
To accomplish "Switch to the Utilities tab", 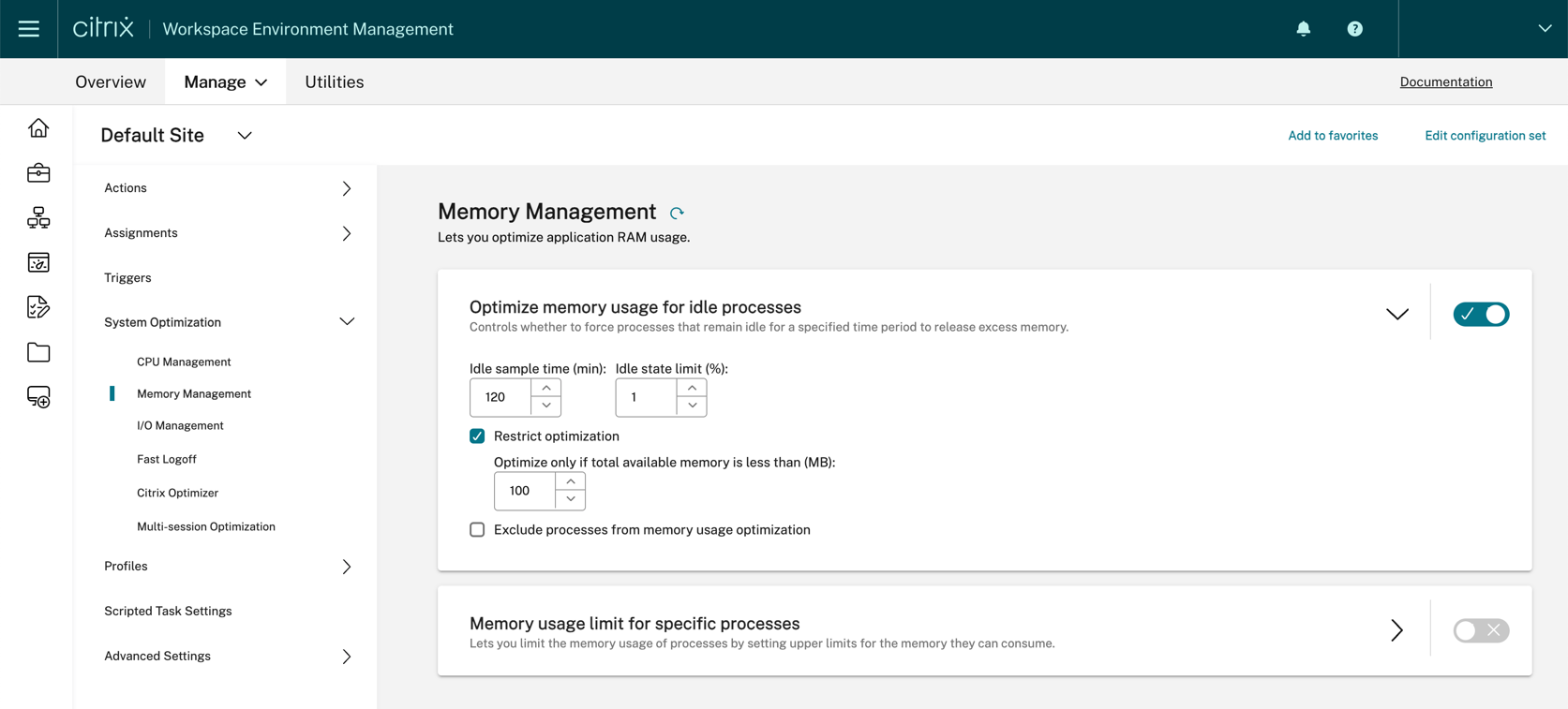I will point(334,82).
